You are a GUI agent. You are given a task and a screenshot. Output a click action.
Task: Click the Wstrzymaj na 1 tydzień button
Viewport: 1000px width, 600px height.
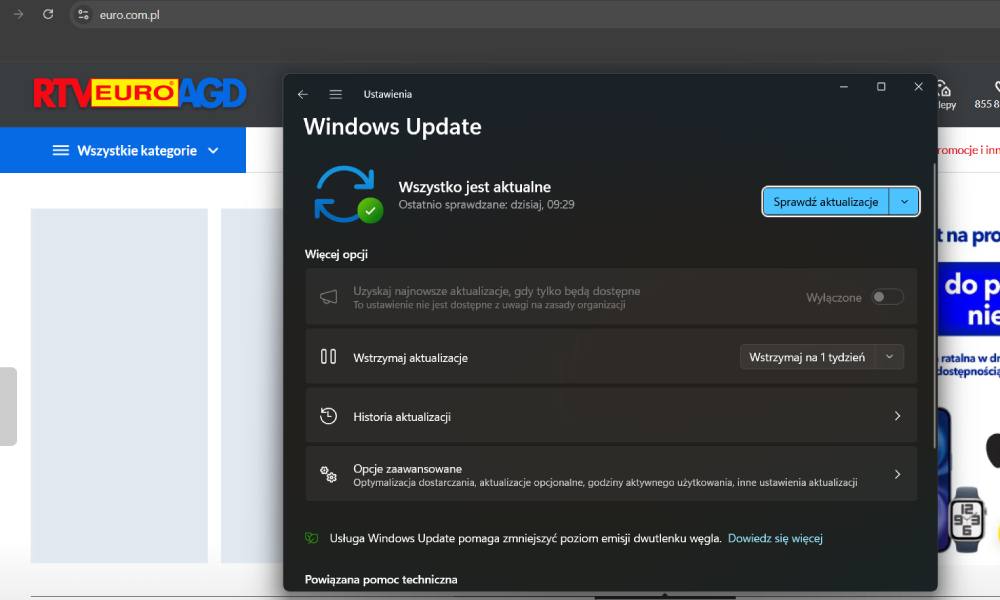tap(807, 357)
